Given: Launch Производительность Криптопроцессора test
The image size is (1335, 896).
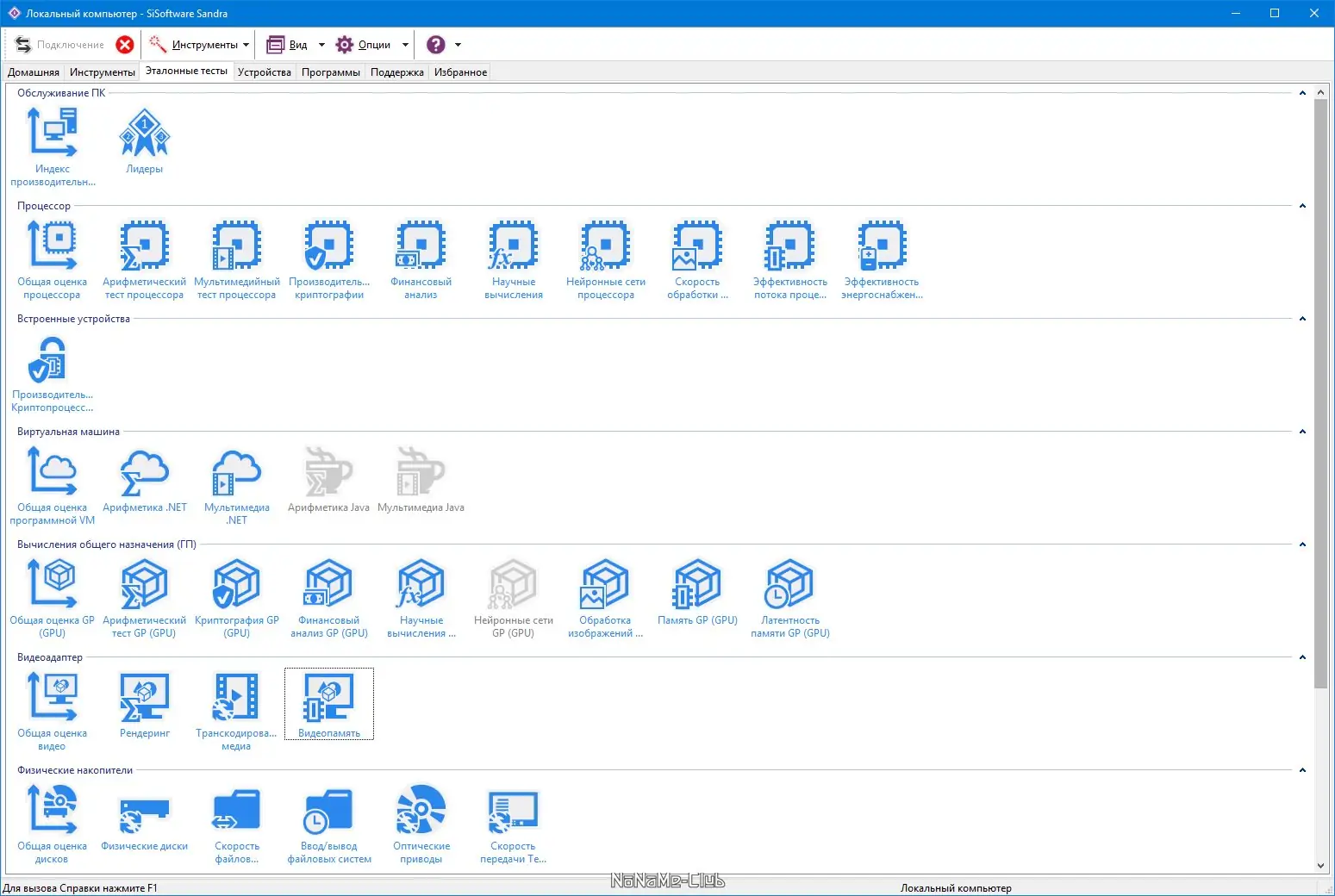Looking at the screenshot, I should [x=53, y=372].
